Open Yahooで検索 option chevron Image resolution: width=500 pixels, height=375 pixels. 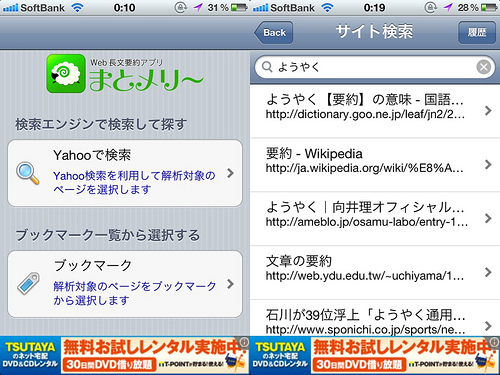click(230, 173)
